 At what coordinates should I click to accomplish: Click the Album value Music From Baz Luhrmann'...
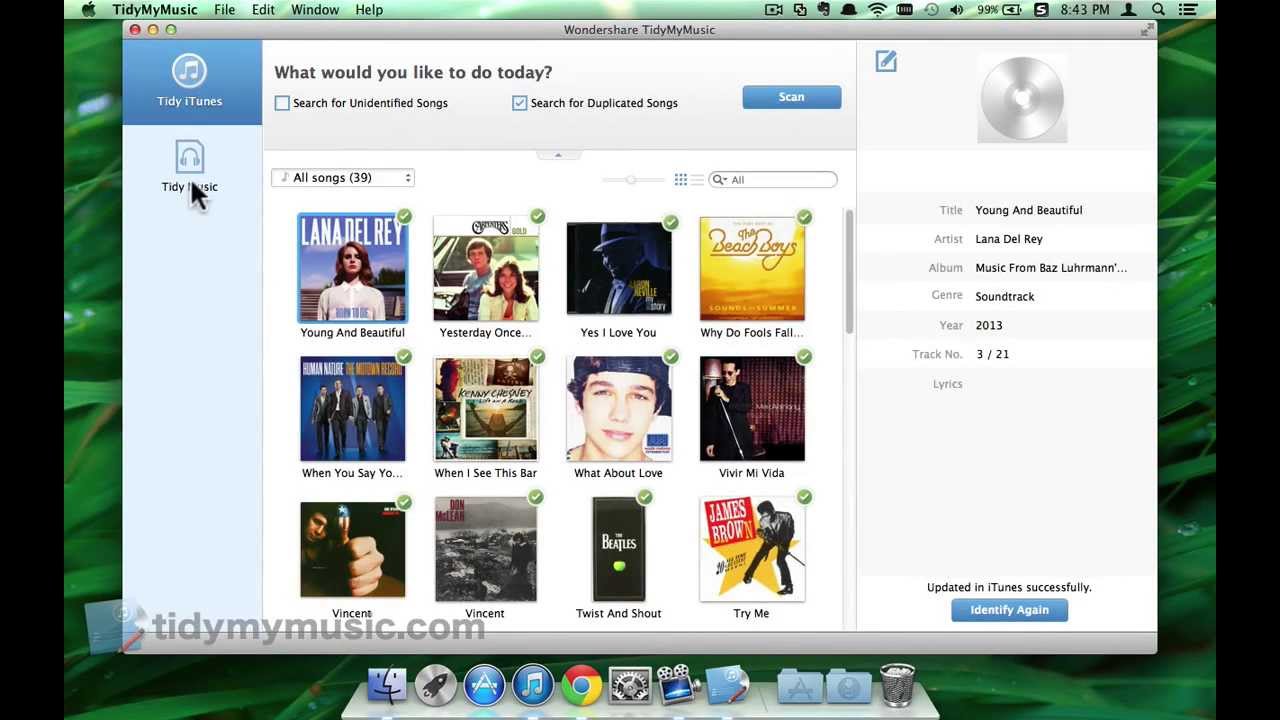1050,268
